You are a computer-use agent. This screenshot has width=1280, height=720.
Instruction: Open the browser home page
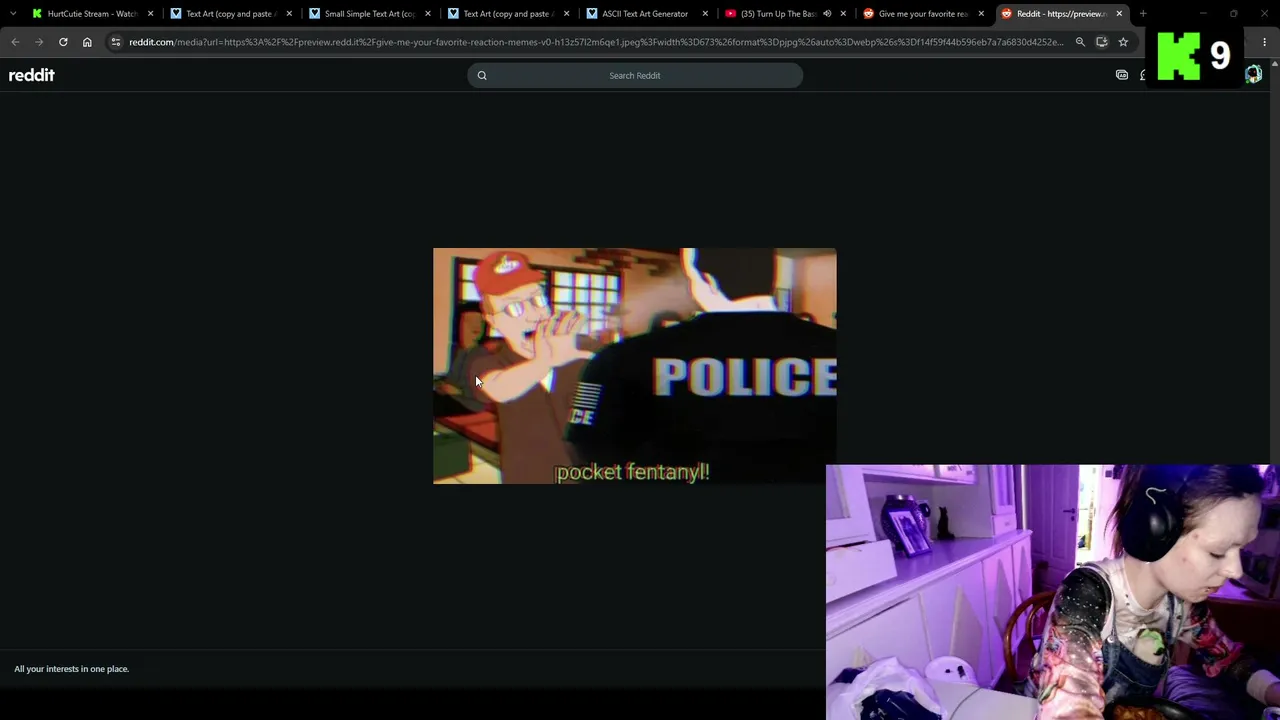pos(87,42)
